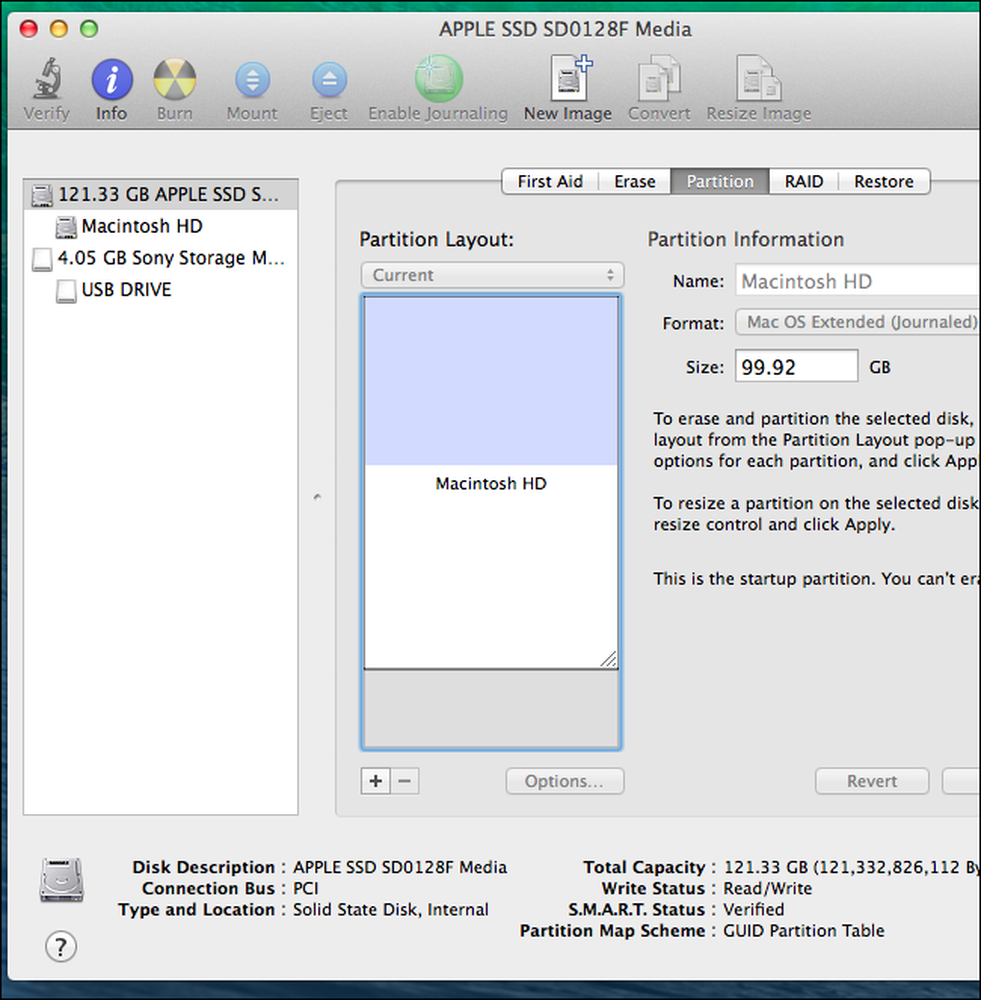Click the Eject toolbar icon
Screen dimensions: 981x1000
(329, 80)
